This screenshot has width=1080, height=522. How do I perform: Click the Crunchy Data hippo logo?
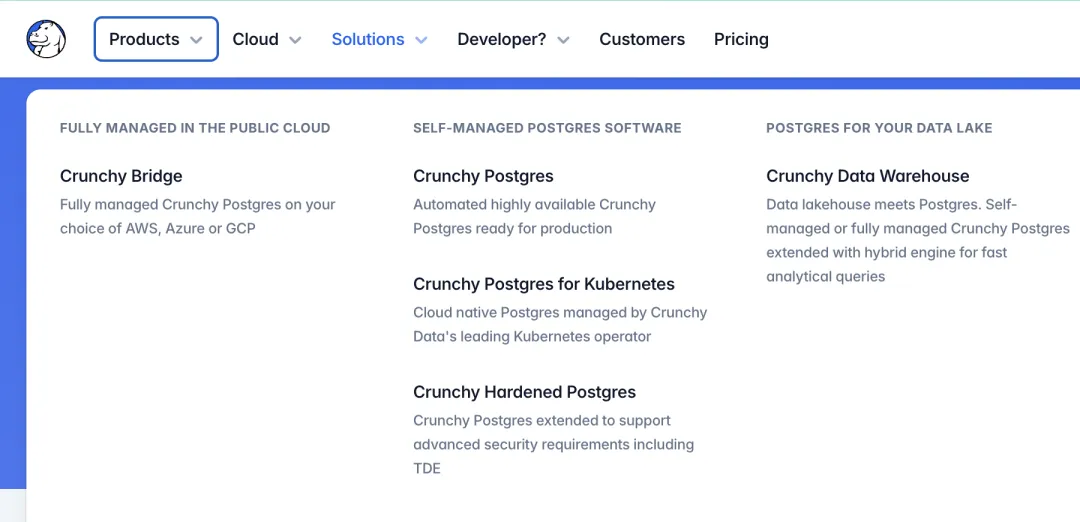46,39
